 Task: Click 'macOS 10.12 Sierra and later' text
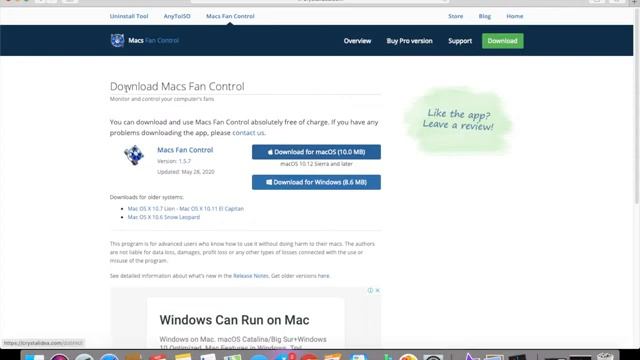(x=316, y=164)
